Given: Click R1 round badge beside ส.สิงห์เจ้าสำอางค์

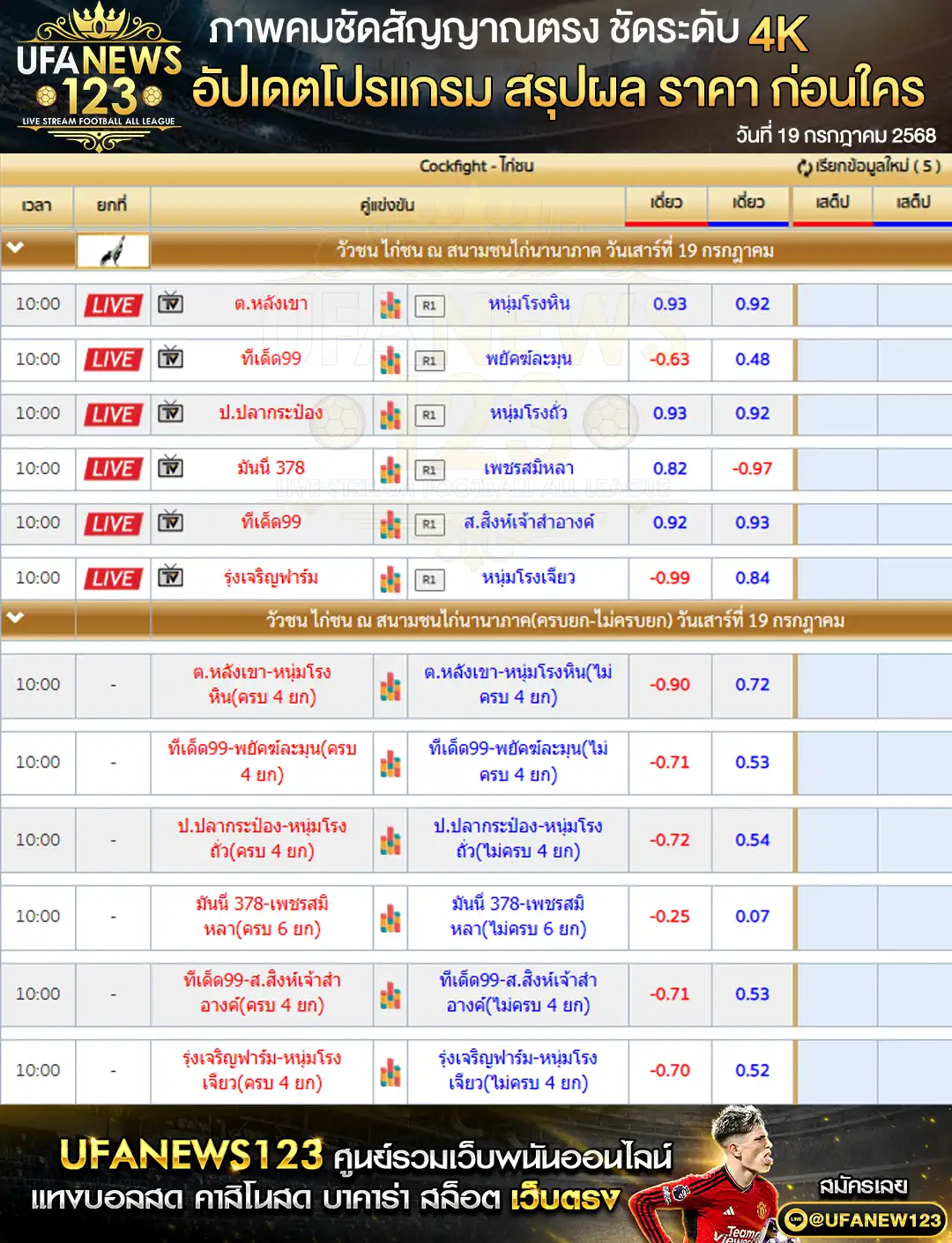Looking at the screenshot, I should [429, 525].
